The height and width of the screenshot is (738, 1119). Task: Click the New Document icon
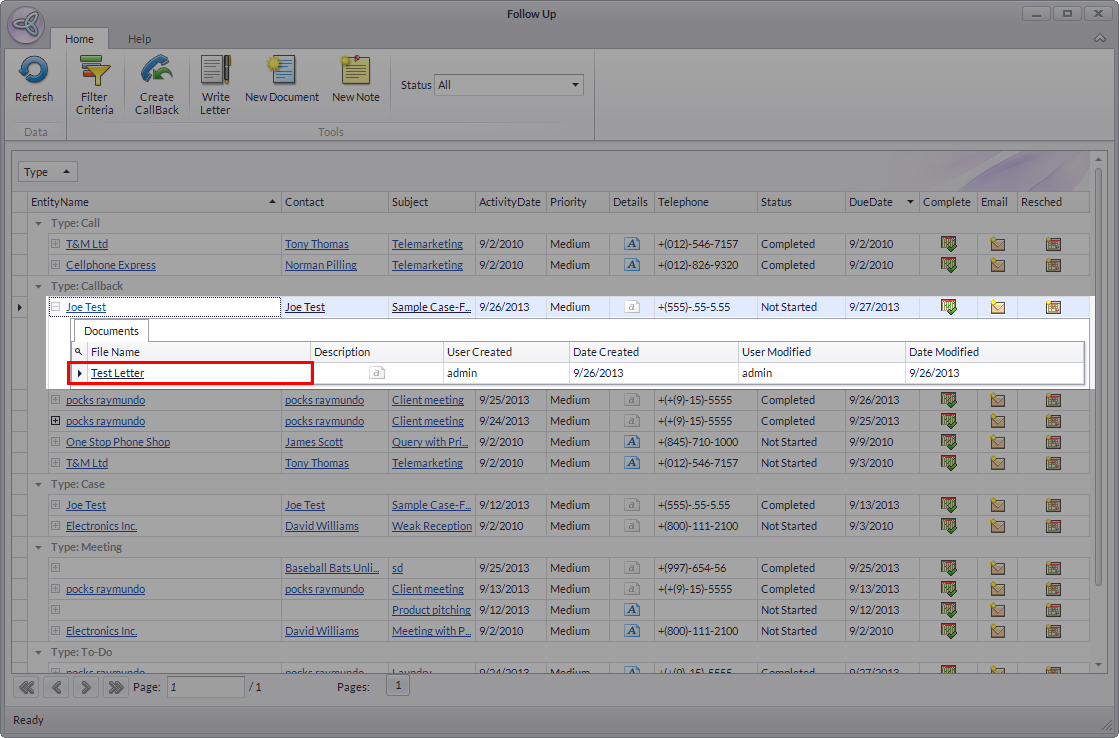(x=281, y=72)
